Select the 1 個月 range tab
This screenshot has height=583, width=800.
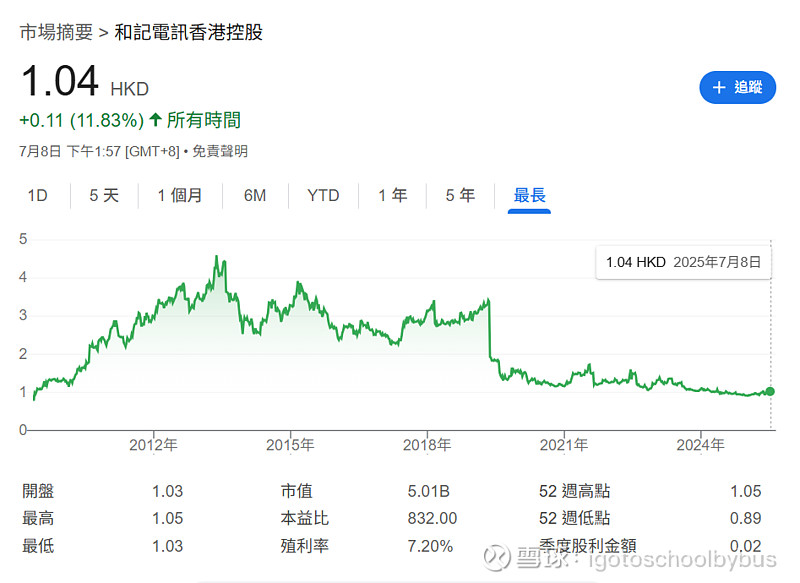tap(180, 195)
